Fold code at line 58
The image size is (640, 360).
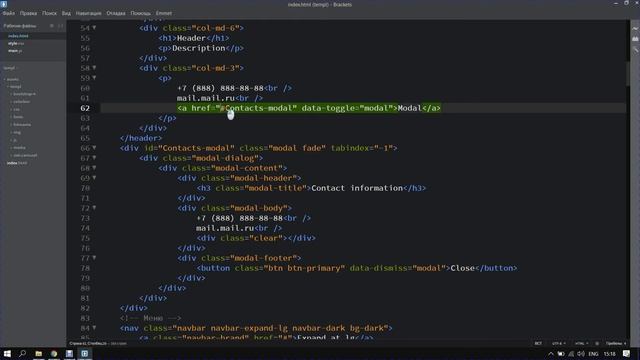pos(94,68)
